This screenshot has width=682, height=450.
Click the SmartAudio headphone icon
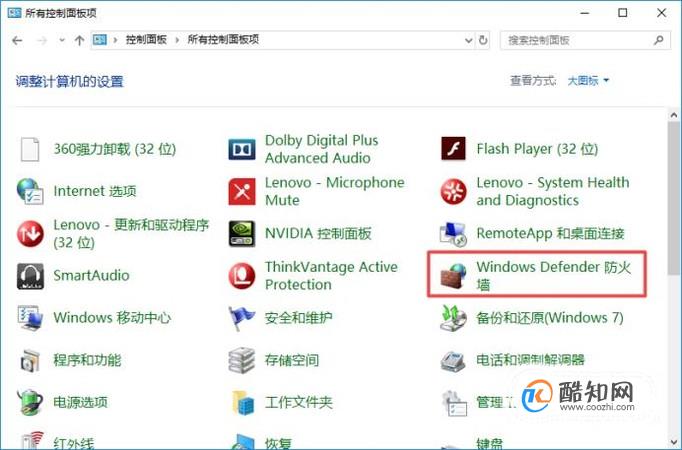(30, 276)
